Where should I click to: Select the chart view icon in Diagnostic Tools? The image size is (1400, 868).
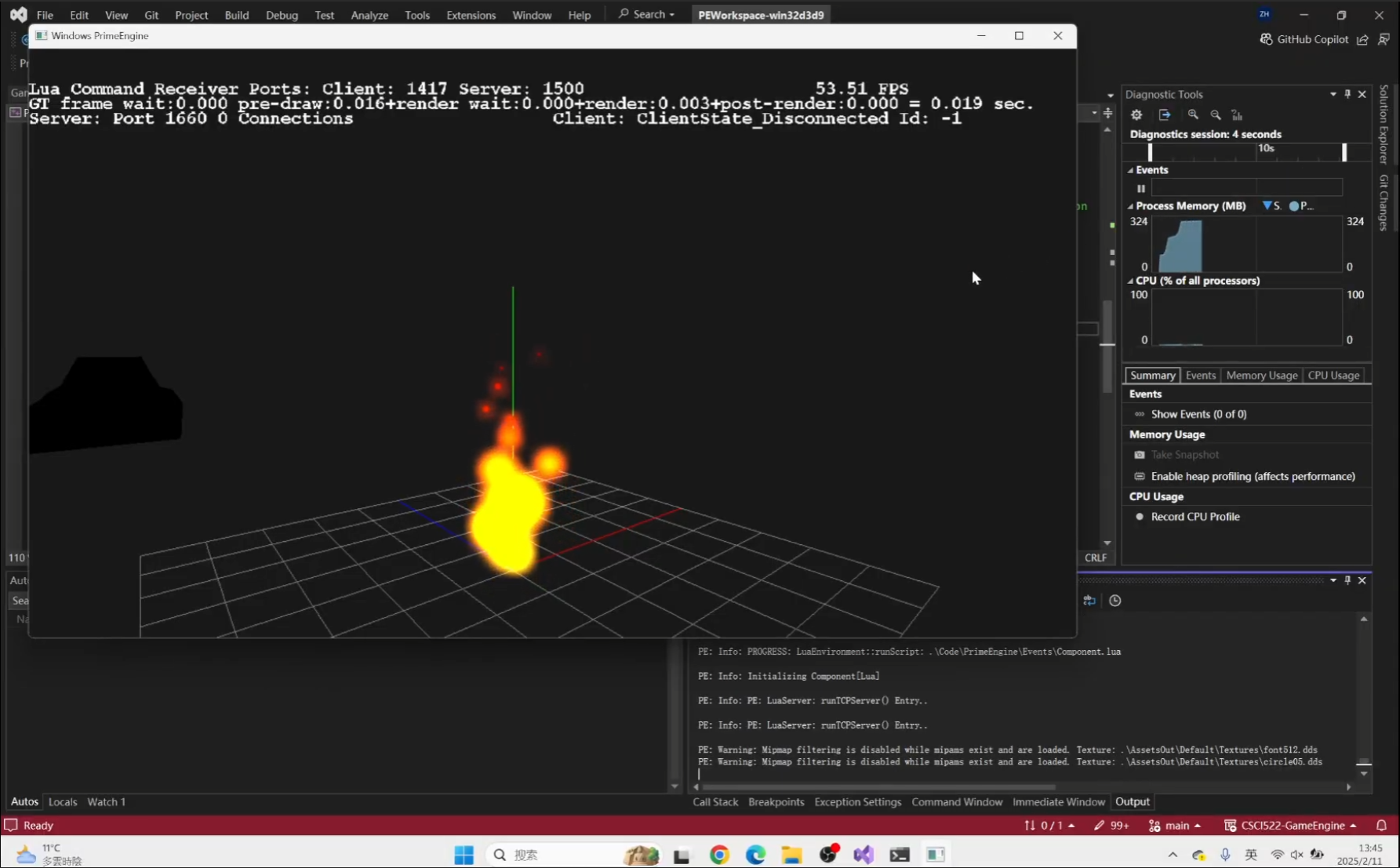coord(1238,114)
